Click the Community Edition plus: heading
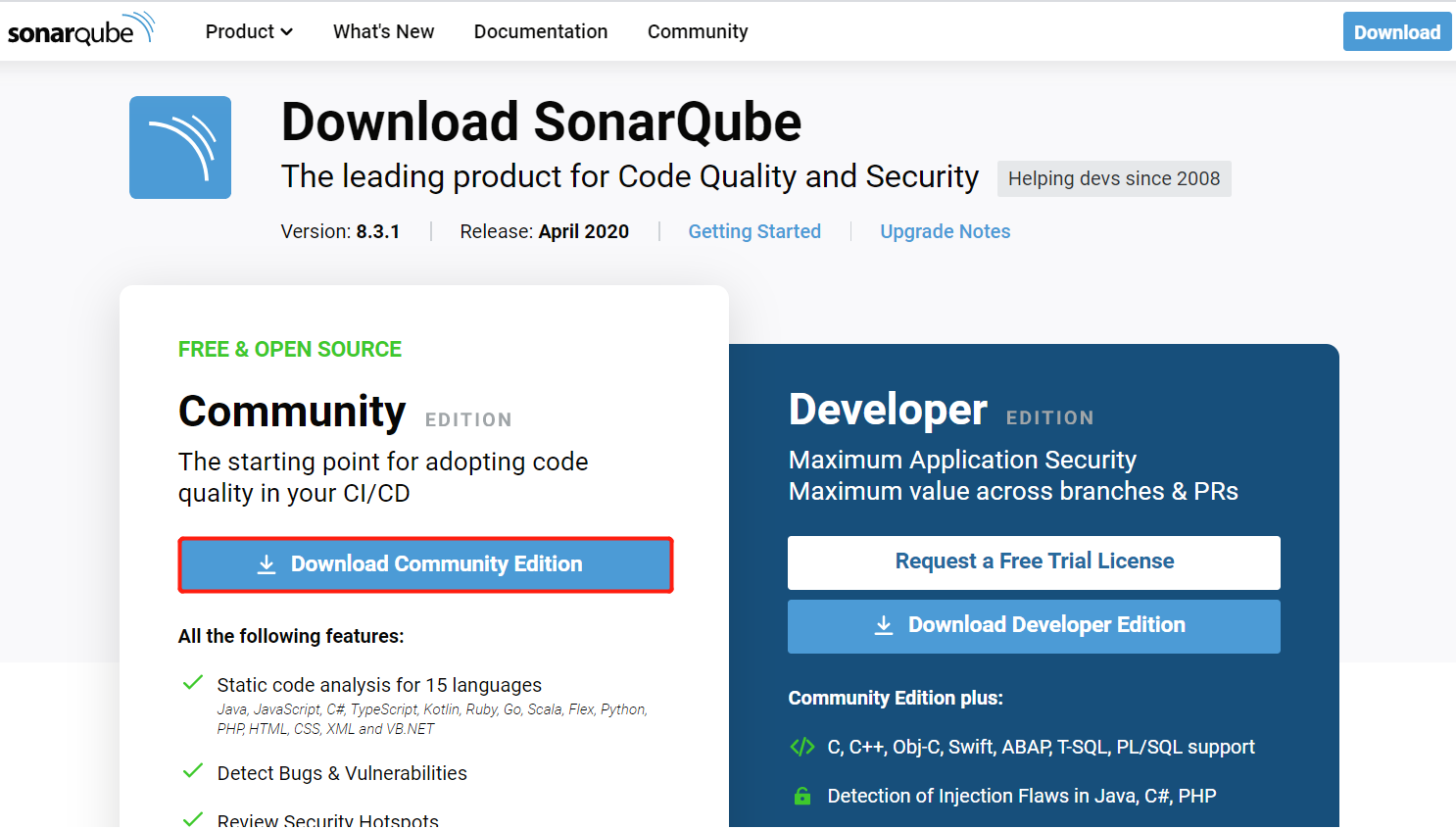 896,698
